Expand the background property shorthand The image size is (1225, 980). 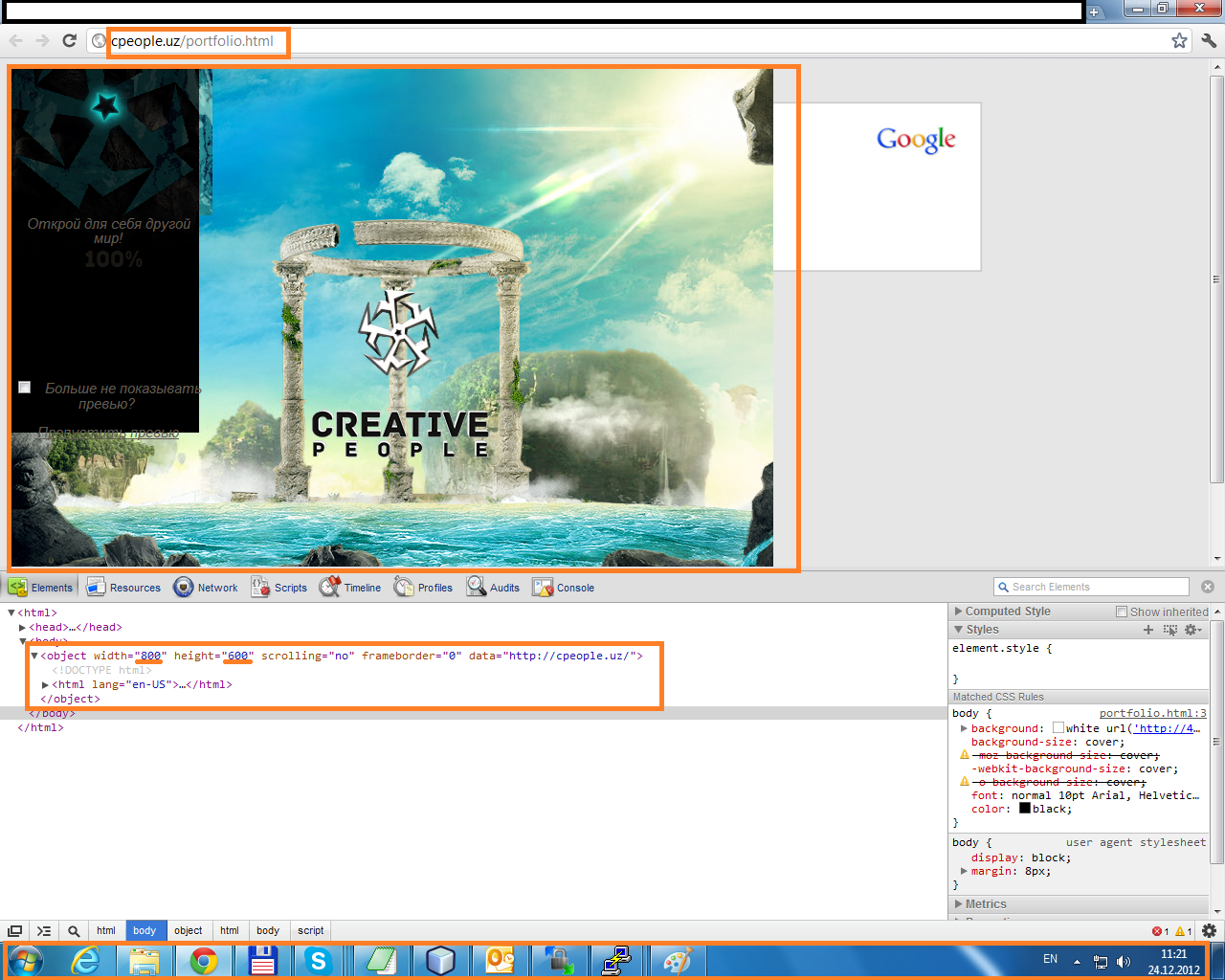click(x=964, y=728)
